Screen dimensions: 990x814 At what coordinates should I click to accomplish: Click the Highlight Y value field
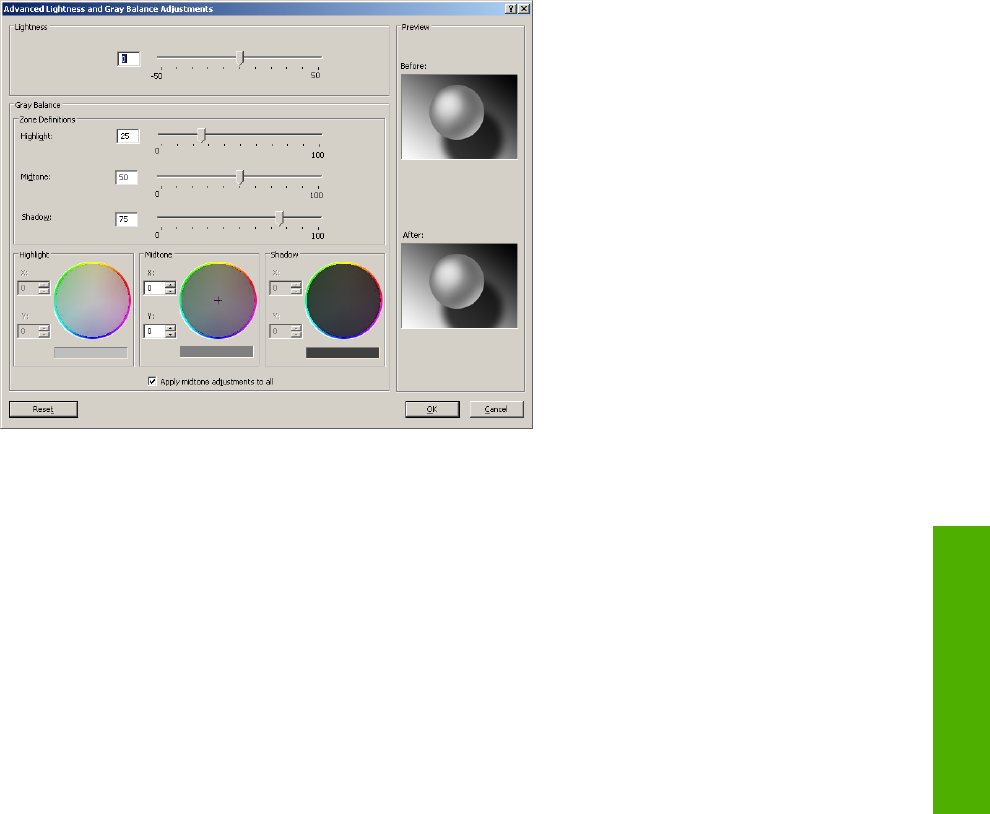(28, 331)
